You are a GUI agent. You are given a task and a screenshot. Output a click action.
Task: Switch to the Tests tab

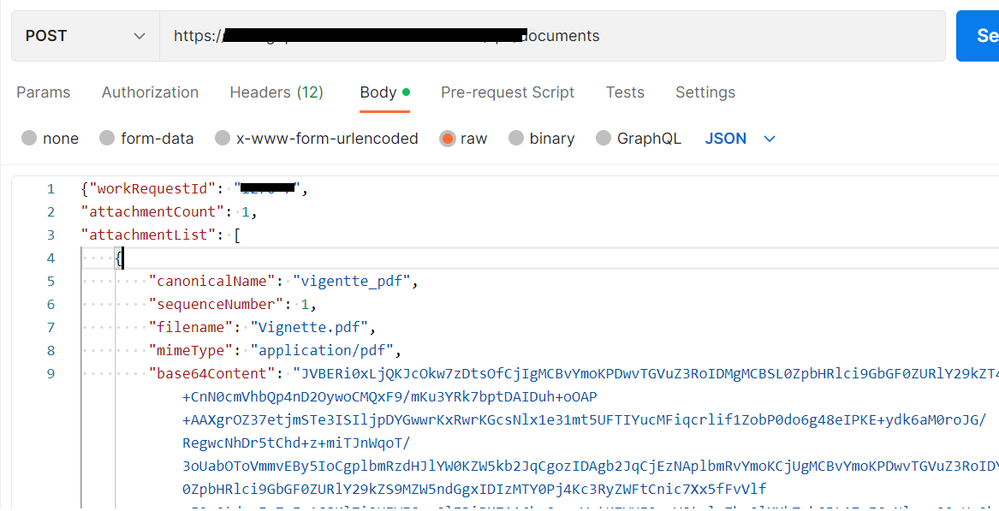coord(625,92)
